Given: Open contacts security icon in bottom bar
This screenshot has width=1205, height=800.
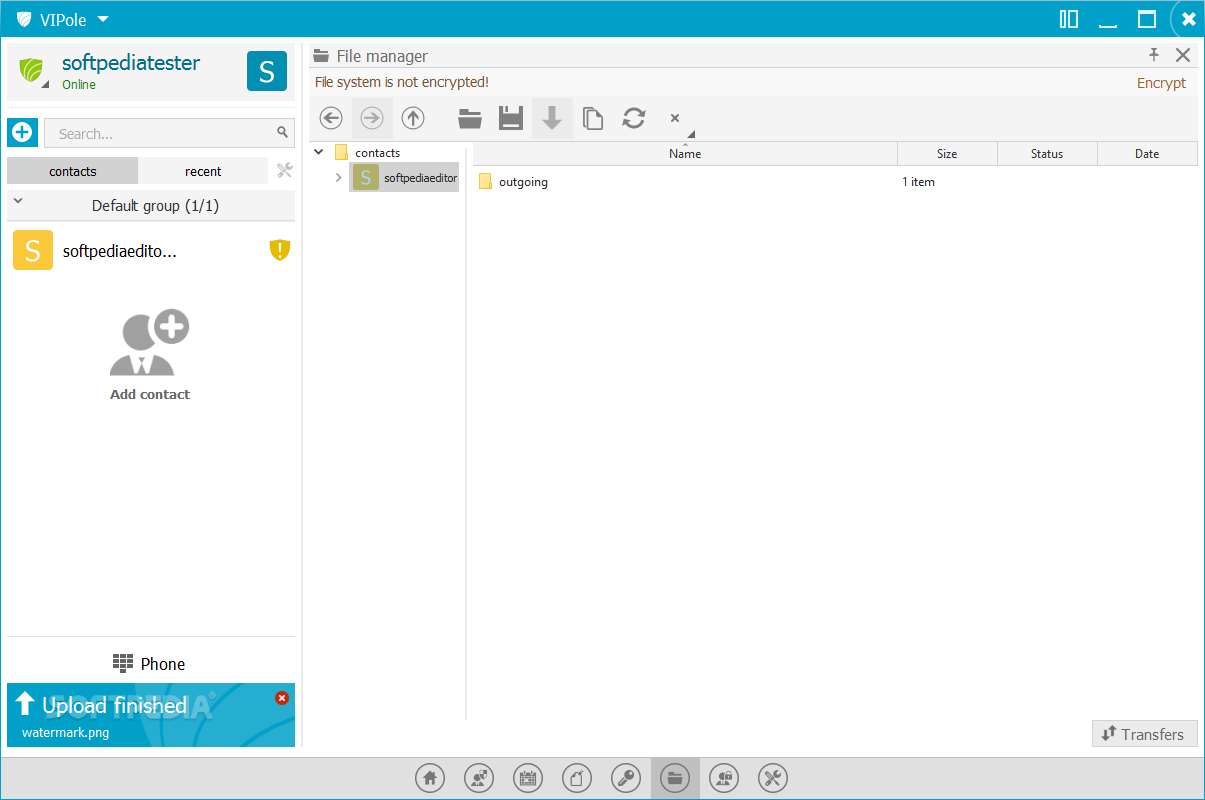Looking at the screenshot, I should [479, 777].
